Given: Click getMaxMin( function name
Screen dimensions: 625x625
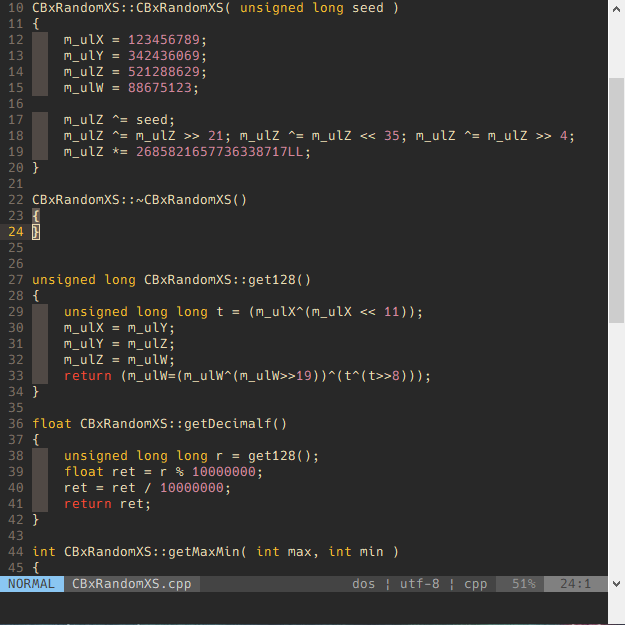Looking at the screenshot, I should pos(207,551).
